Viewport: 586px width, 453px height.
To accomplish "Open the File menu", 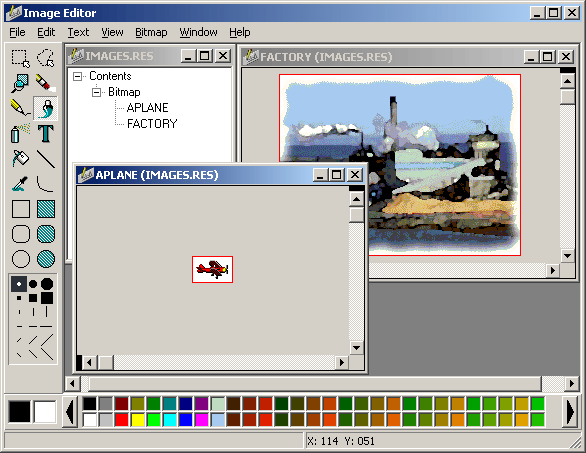I will 17,33.
